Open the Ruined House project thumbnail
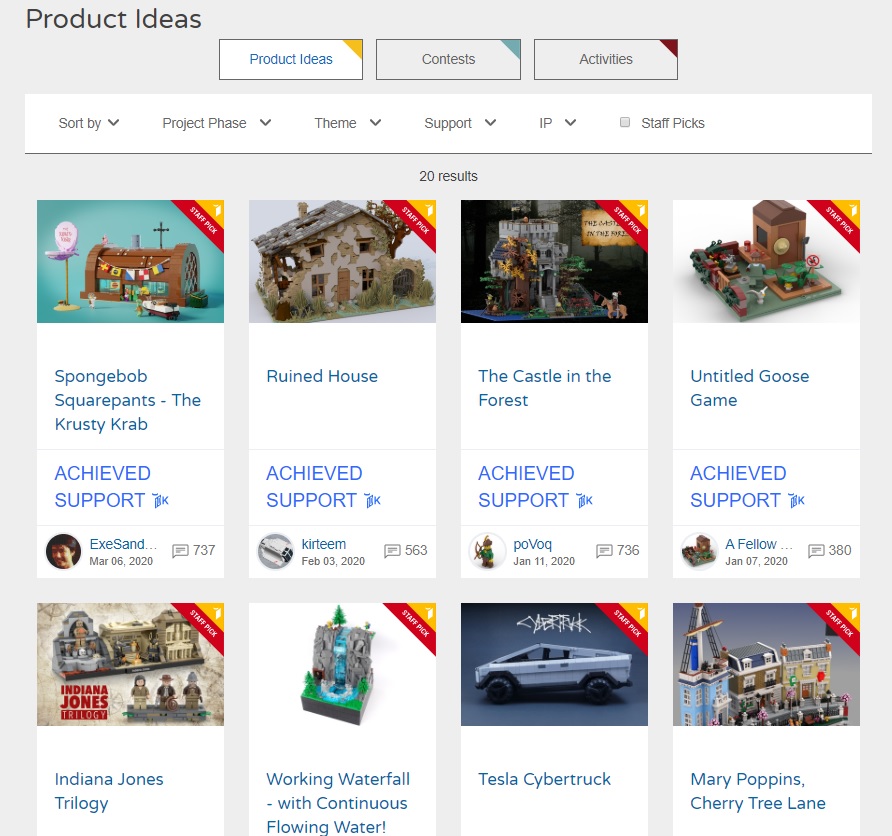Screen dimensions: 892x836 click(x=342, y=261)
